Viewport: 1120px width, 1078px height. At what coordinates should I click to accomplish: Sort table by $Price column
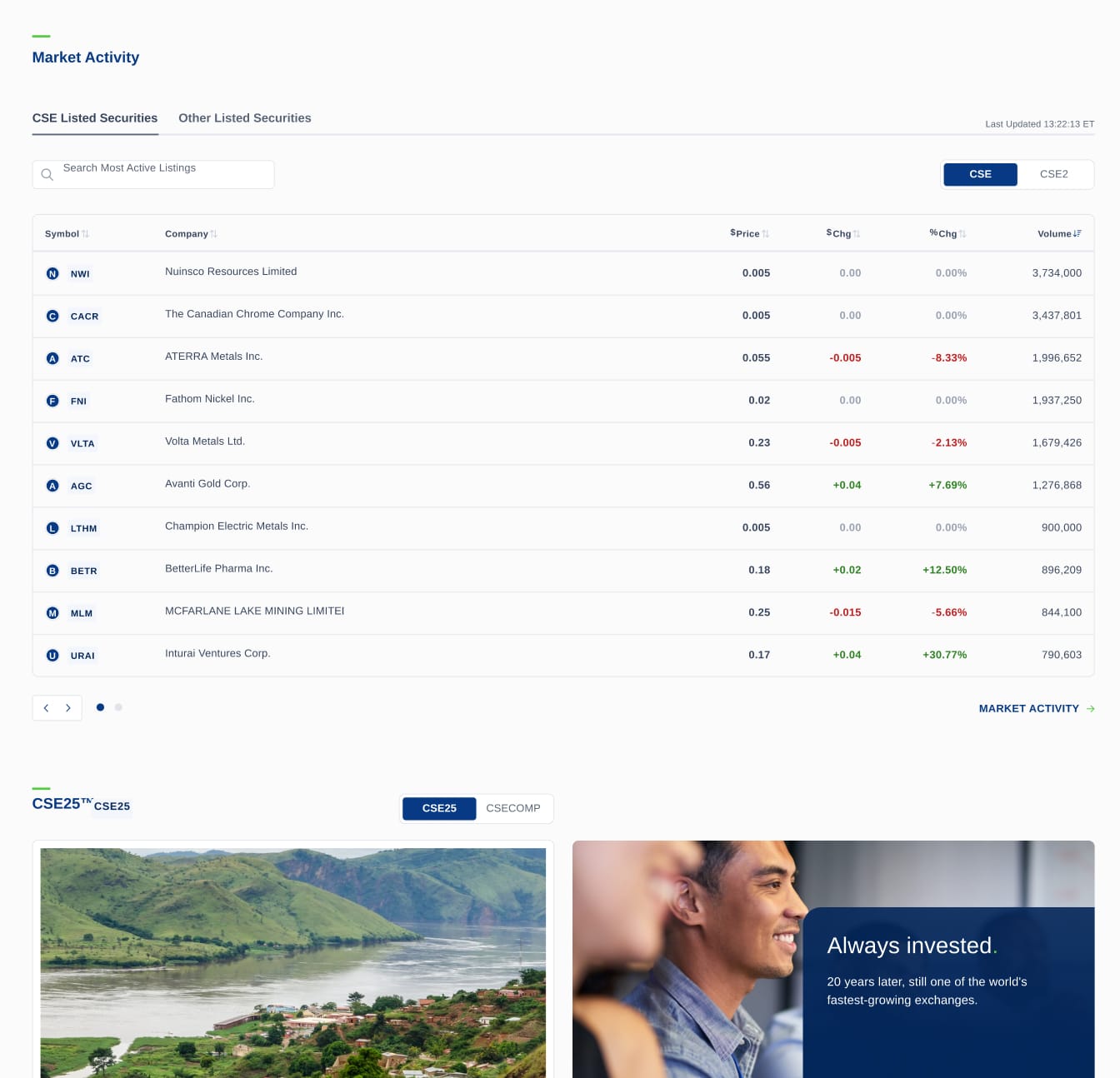pyautogui.click(x=750, y=234)
